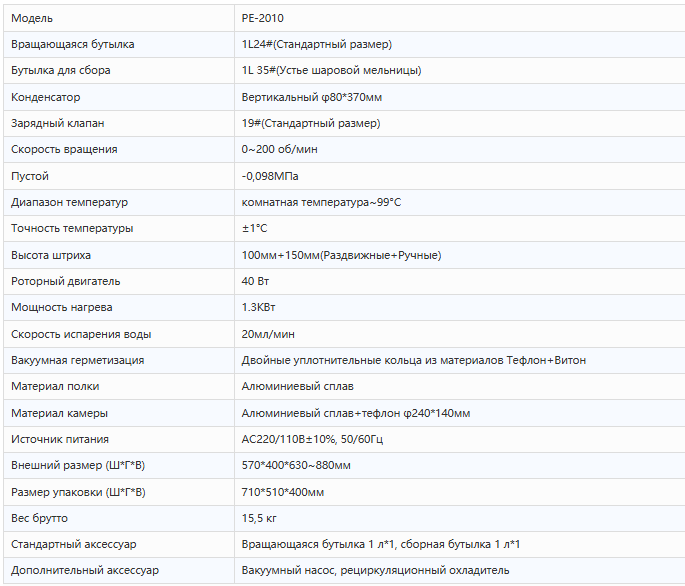Click the 'Зарядный клапан' label
This screenshot has height=586, width=685.
(58, 123)
